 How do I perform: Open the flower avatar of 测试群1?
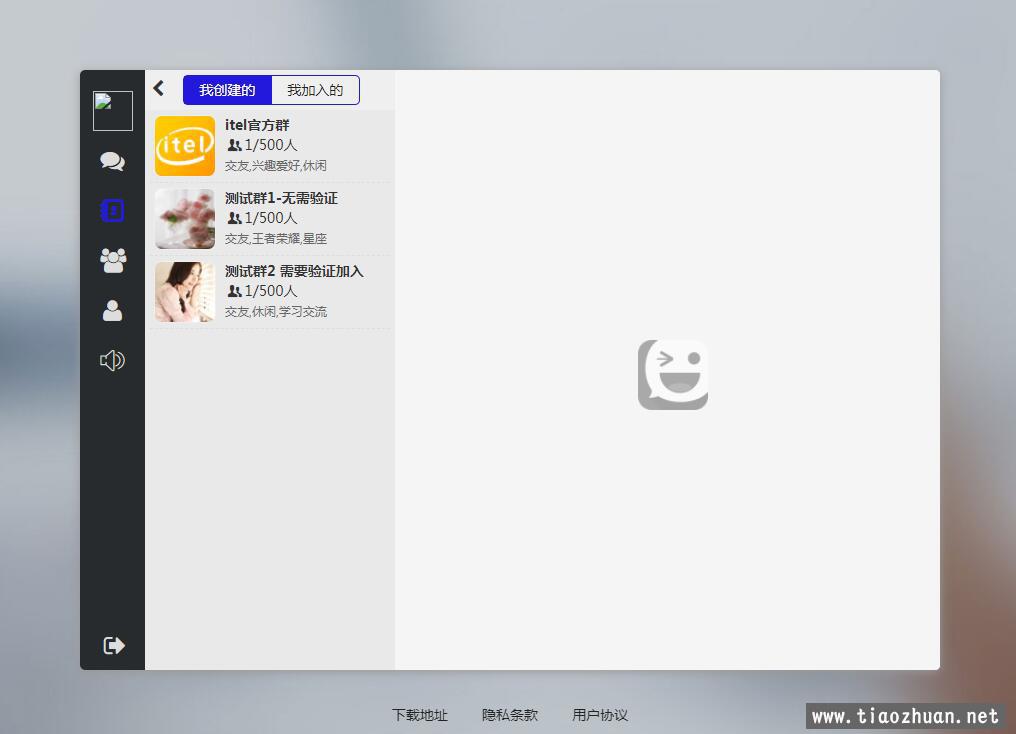(185, 219)
